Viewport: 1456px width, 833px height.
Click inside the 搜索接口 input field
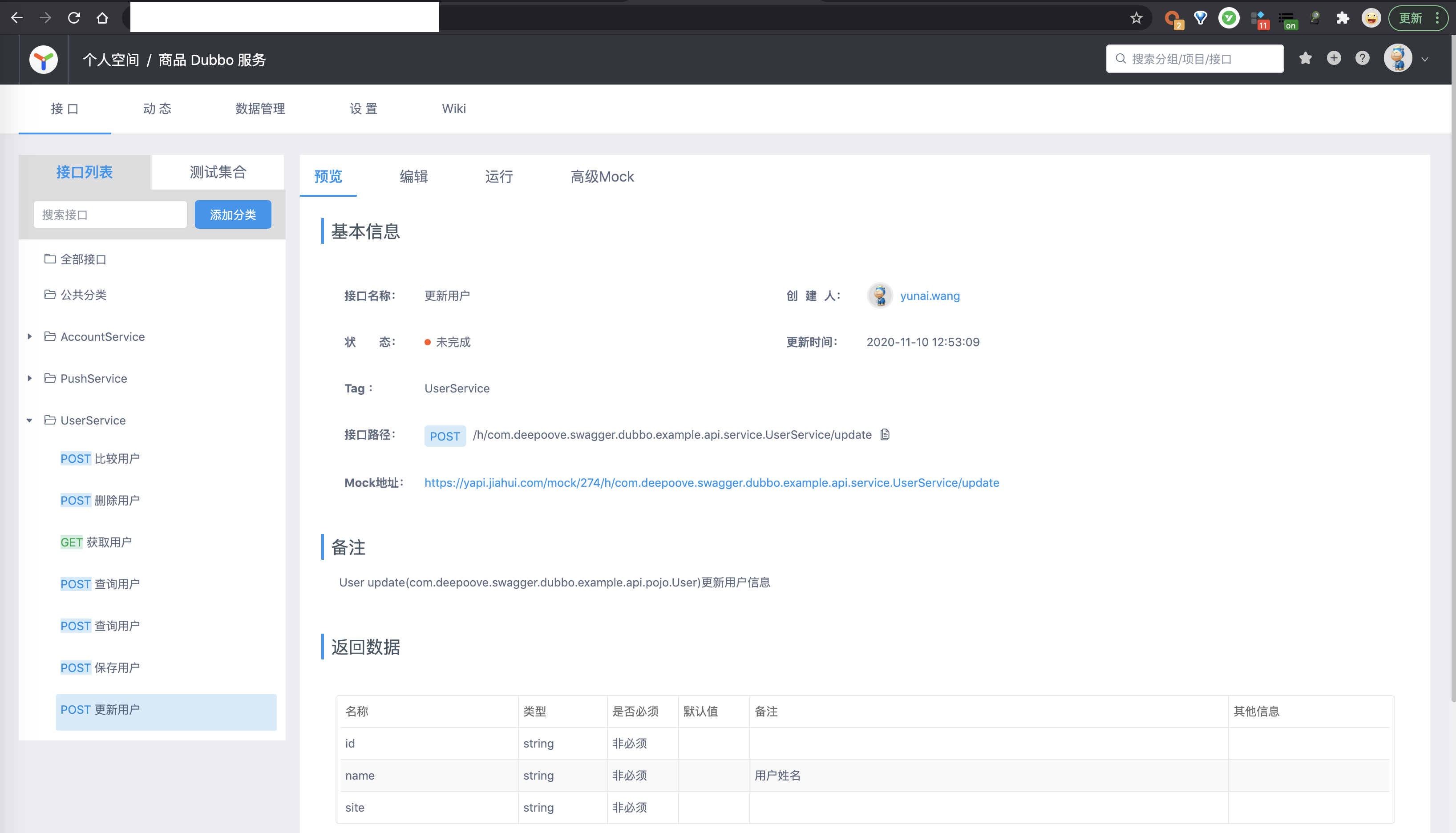[110, 214]
